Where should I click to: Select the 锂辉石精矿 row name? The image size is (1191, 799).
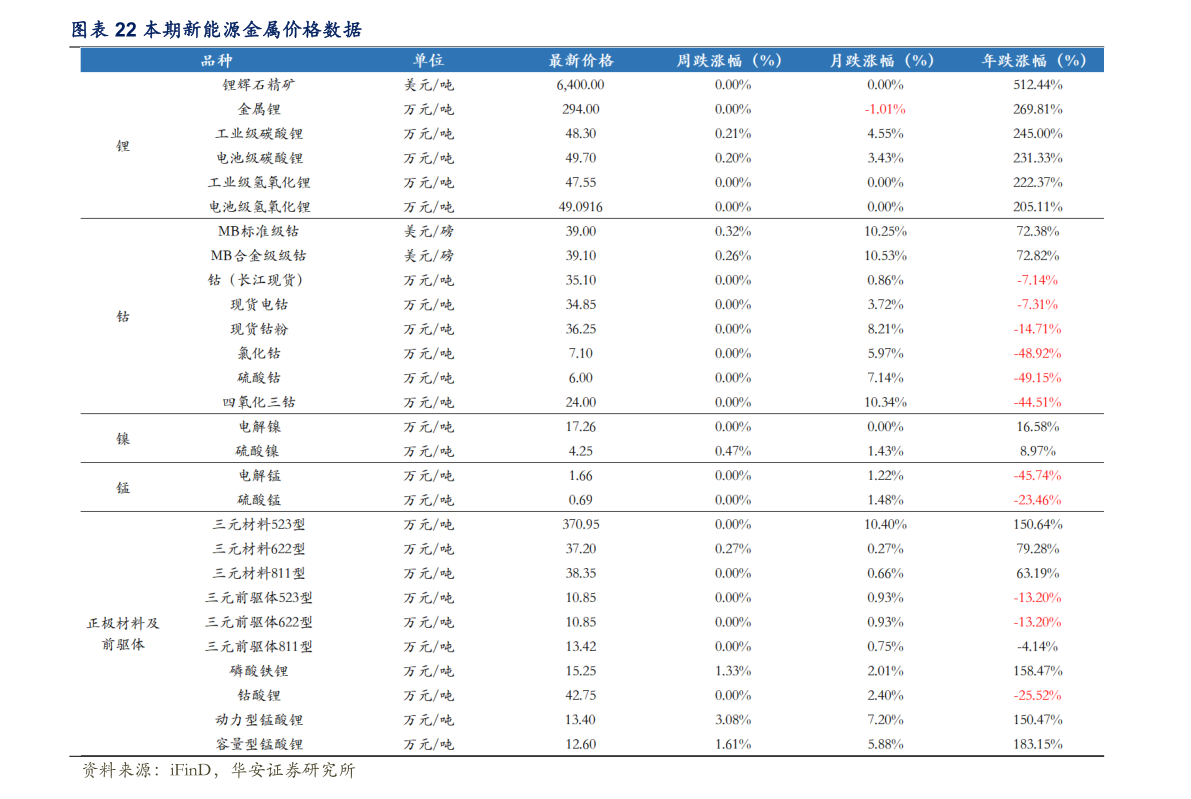259,85
